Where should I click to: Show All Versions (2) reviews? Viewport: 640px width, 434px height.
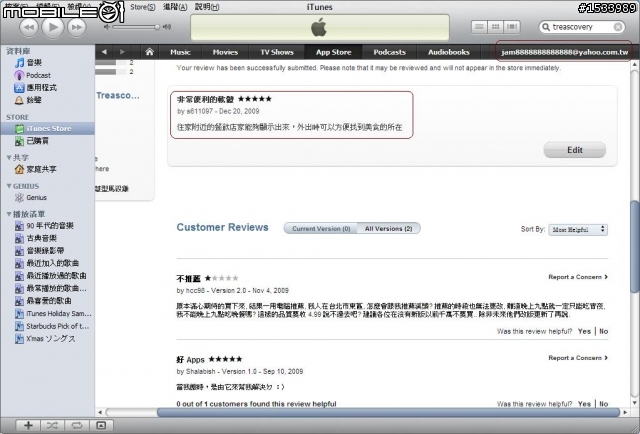tap(389, 229)
